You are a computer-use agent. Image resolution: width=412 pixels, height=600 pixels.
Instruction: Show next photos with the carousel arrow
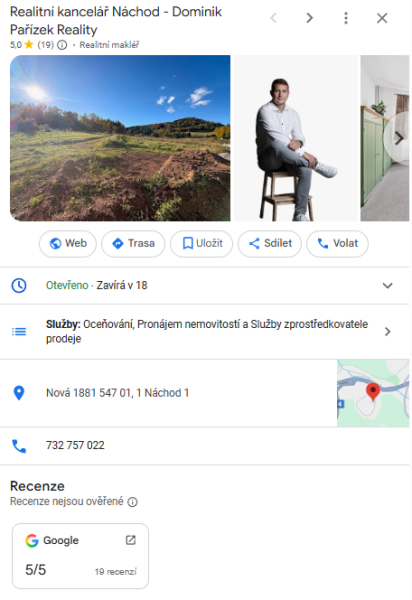coord(399,138)
